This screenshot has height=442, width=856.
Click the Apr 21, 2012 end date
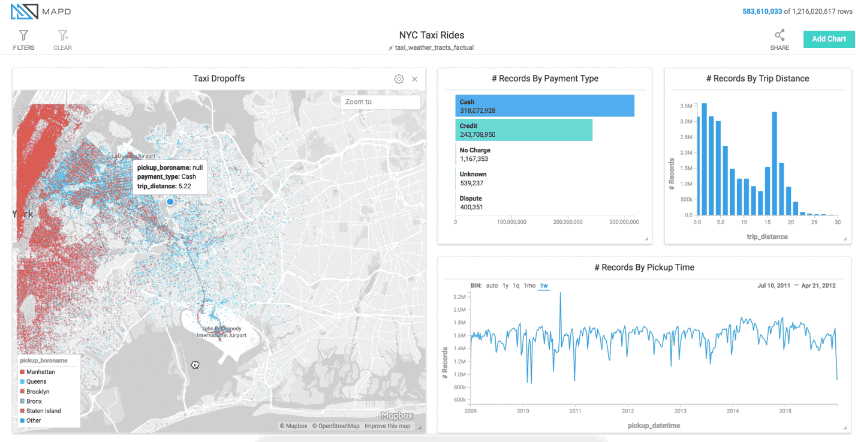click(x=818, y=286)
